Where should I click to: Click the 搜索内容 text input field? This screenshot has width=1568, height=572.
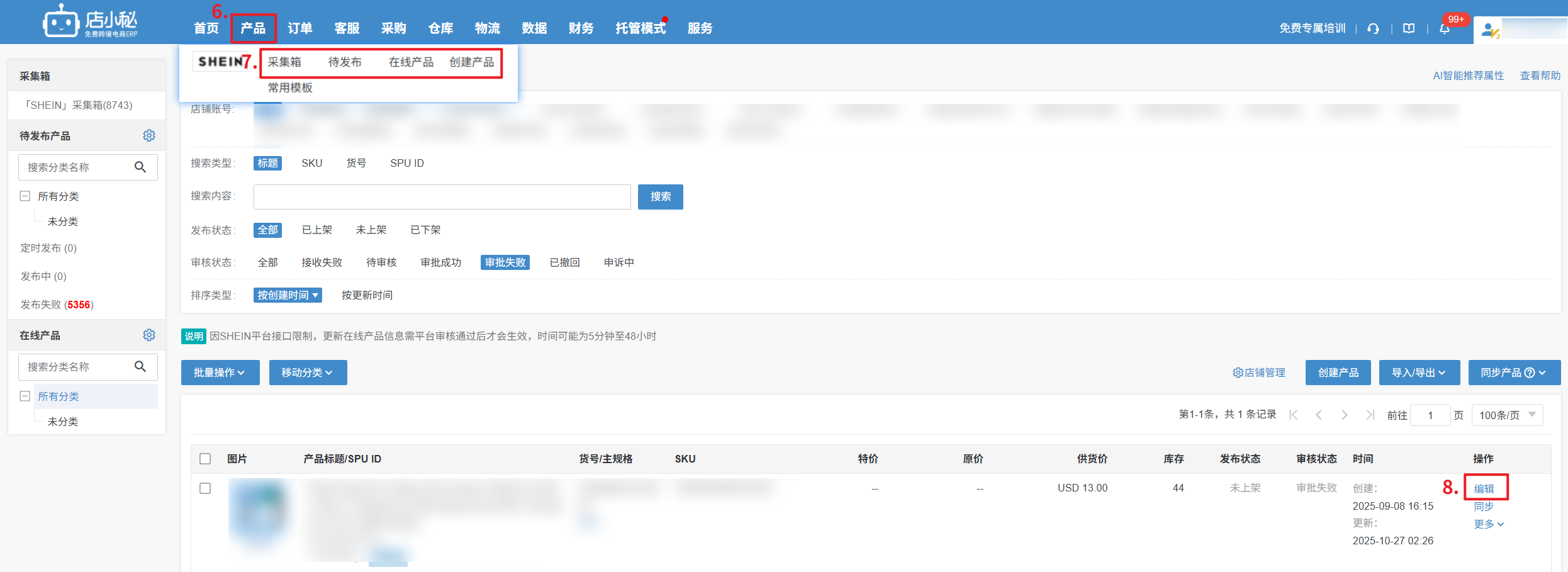(x=442, y=197)
